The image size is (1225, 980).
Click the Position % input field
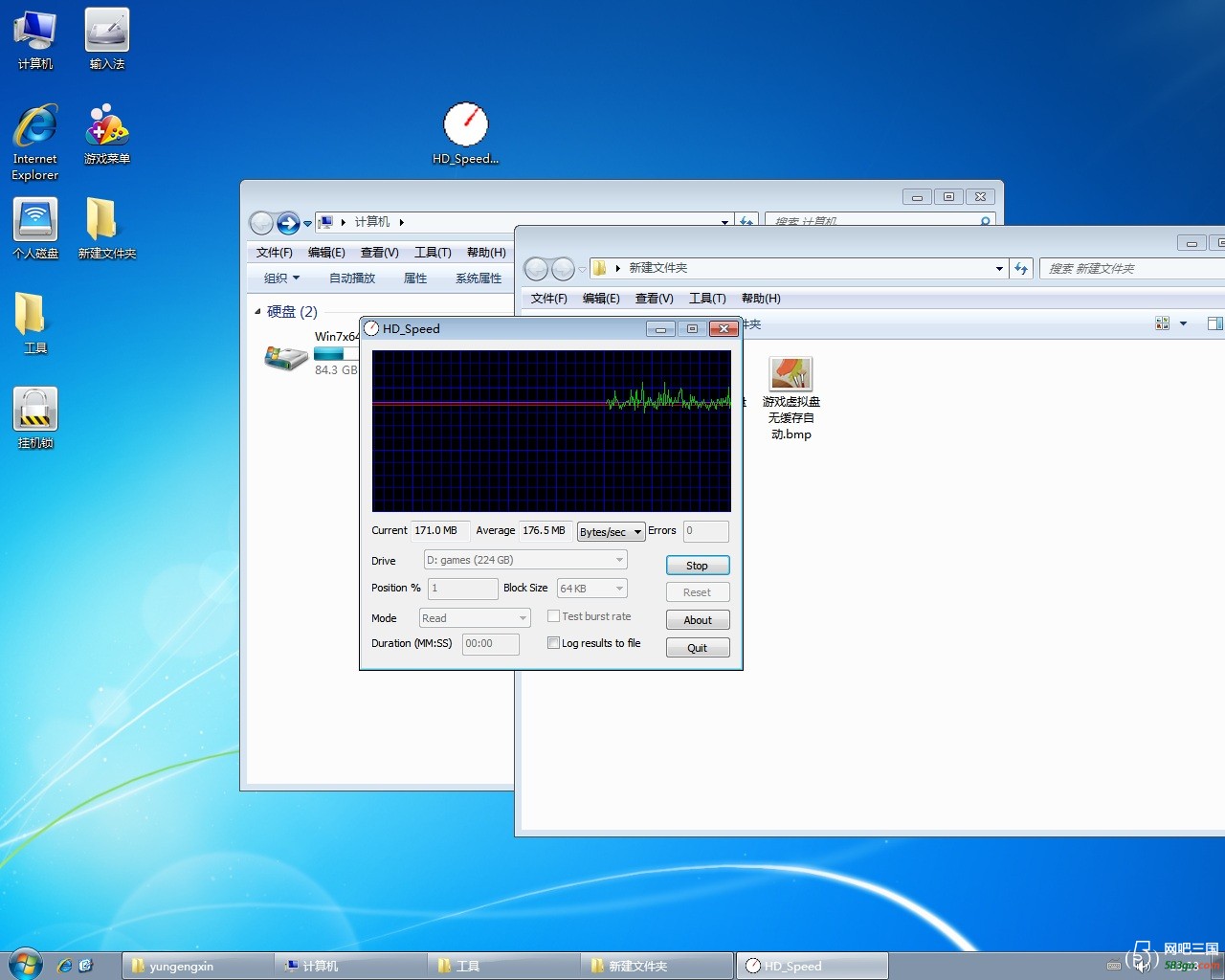[x=462, y=588]
